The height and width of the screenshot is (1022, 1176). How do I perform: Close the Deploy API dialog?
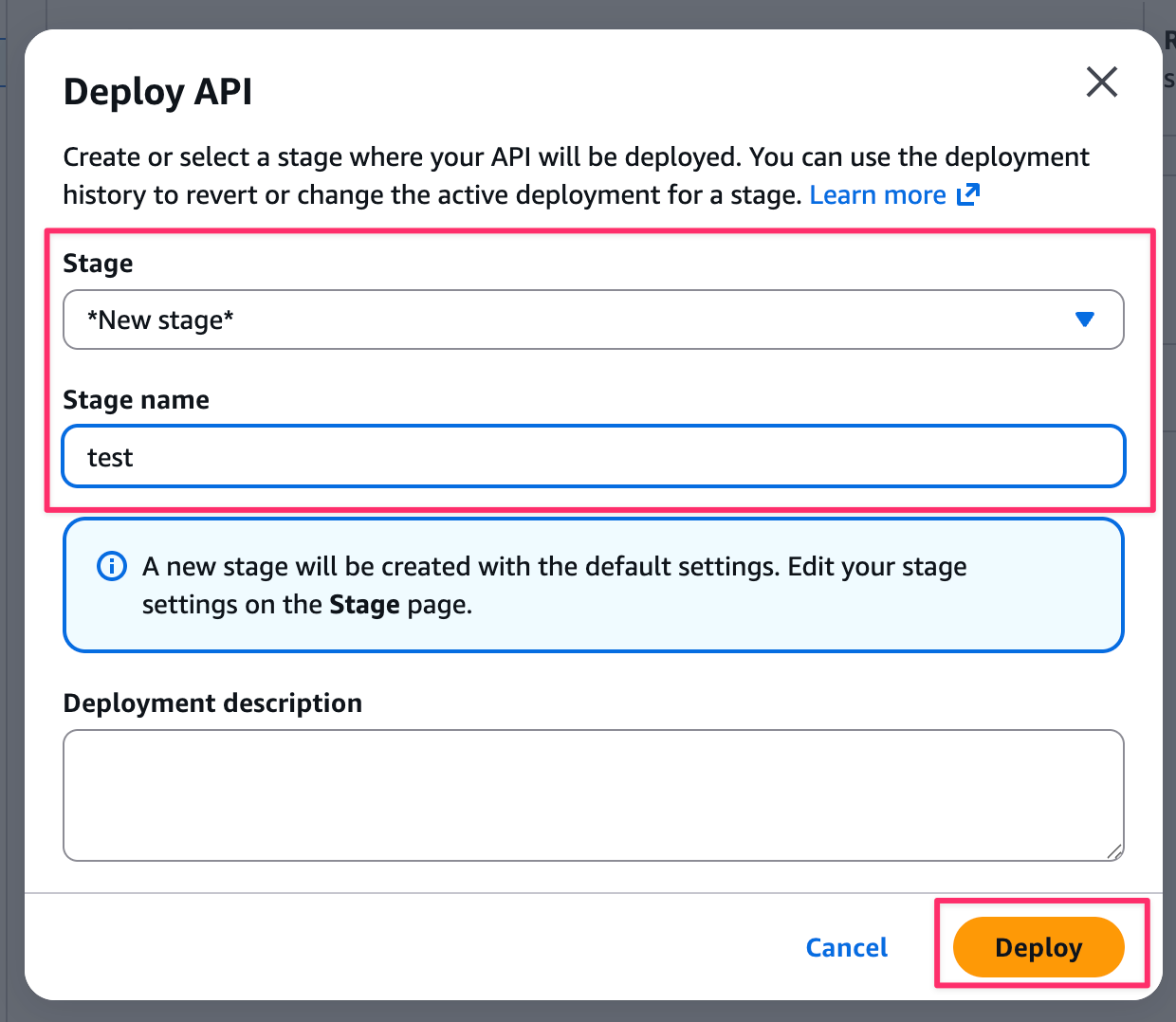tap(1101, 82)
